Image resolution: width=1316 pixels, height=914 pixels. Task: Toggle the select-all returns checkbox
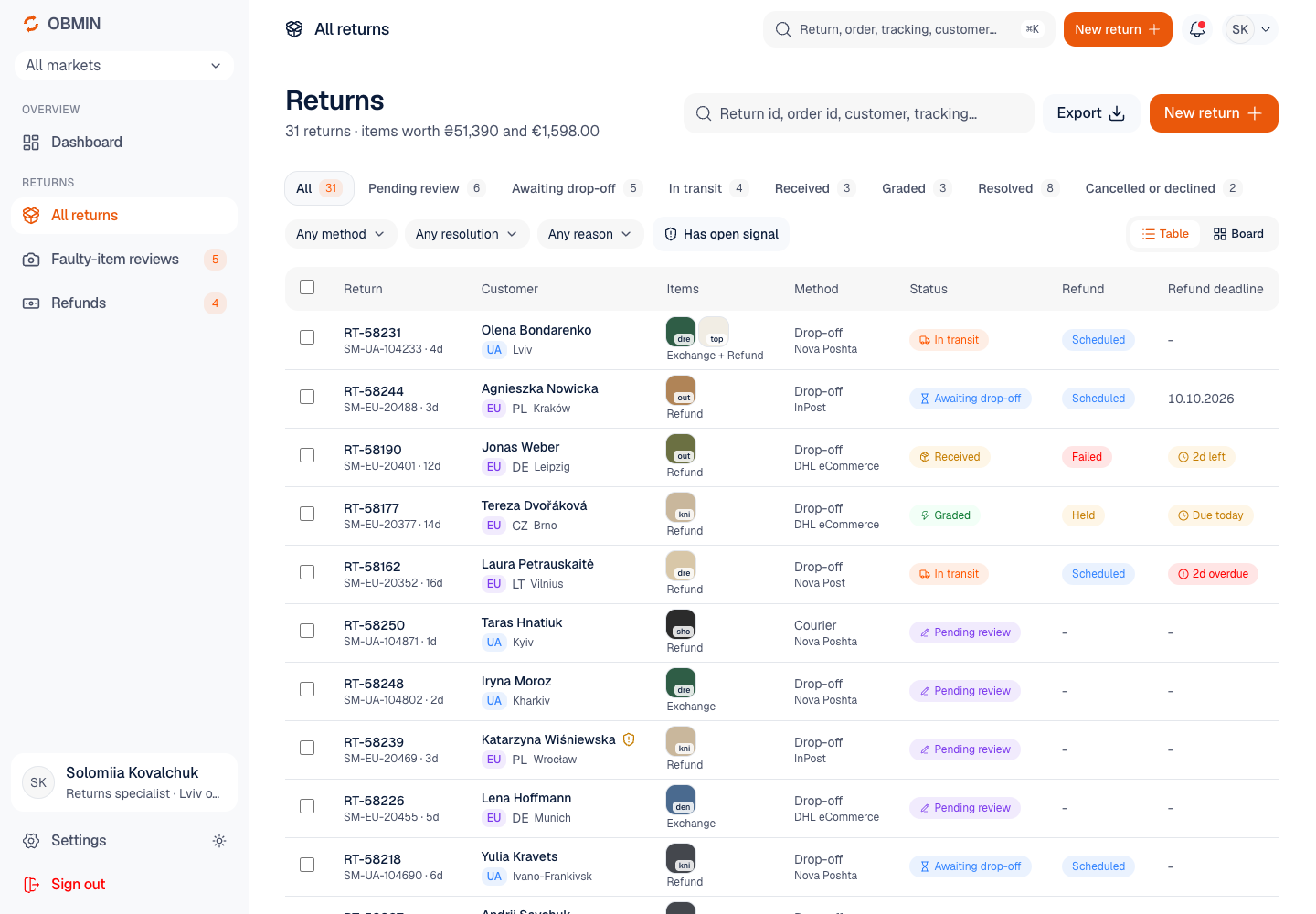click(x=307, y=287)
